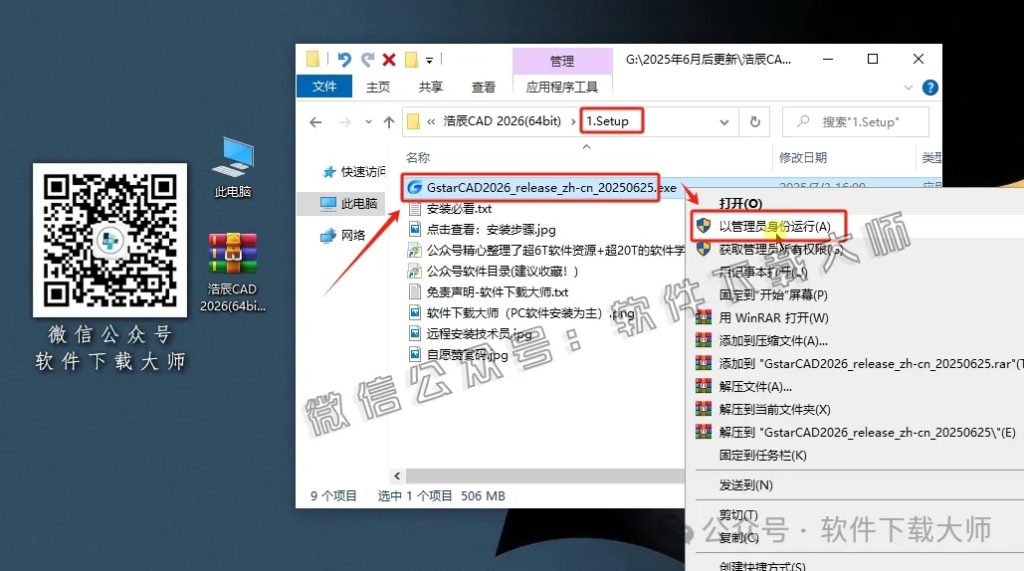Choose 固定到任务栏(K) in context menu
This screenshot has width=1024, height=571.
click(763, 455)
